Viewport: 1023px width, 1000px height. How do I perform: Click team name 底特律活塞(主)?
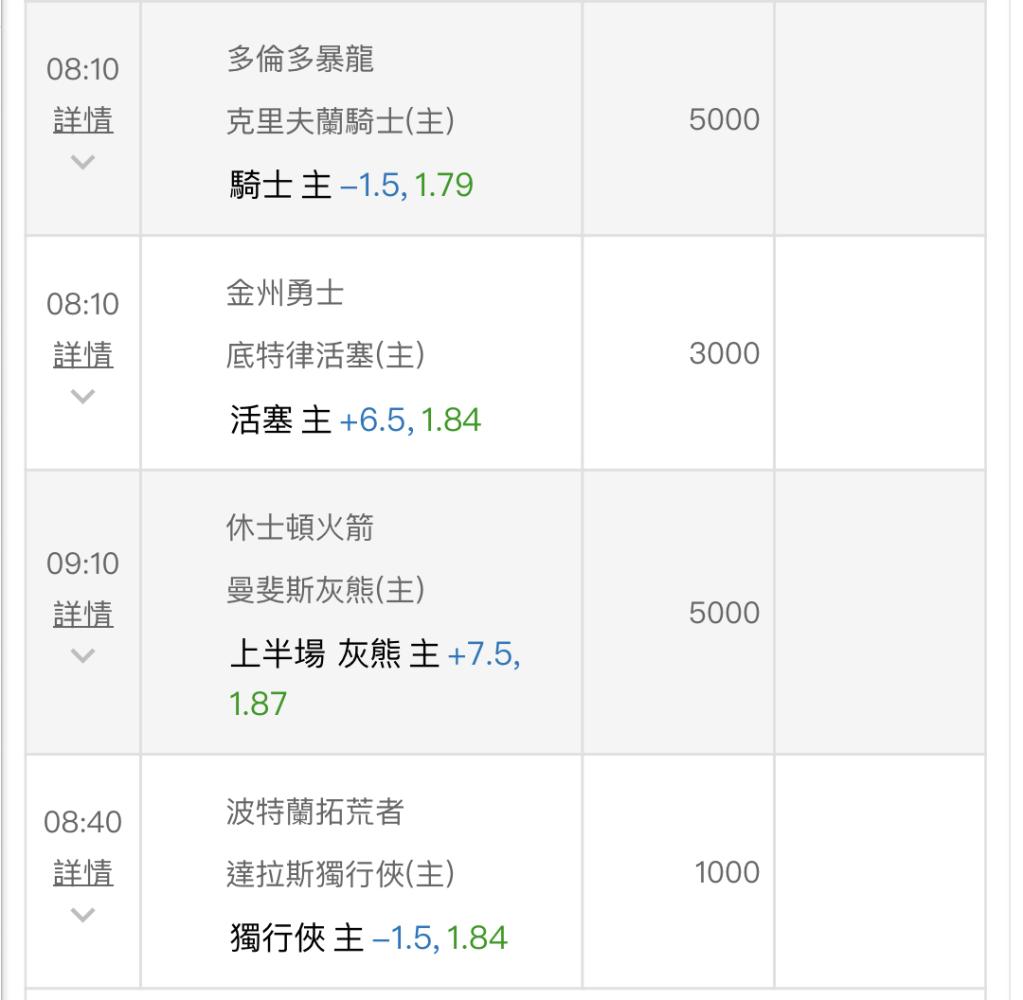[325, 356]
